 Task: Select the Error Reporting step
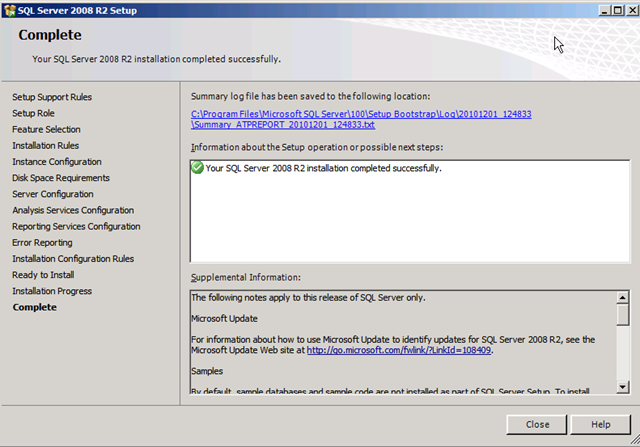click(x=42, y=242)
